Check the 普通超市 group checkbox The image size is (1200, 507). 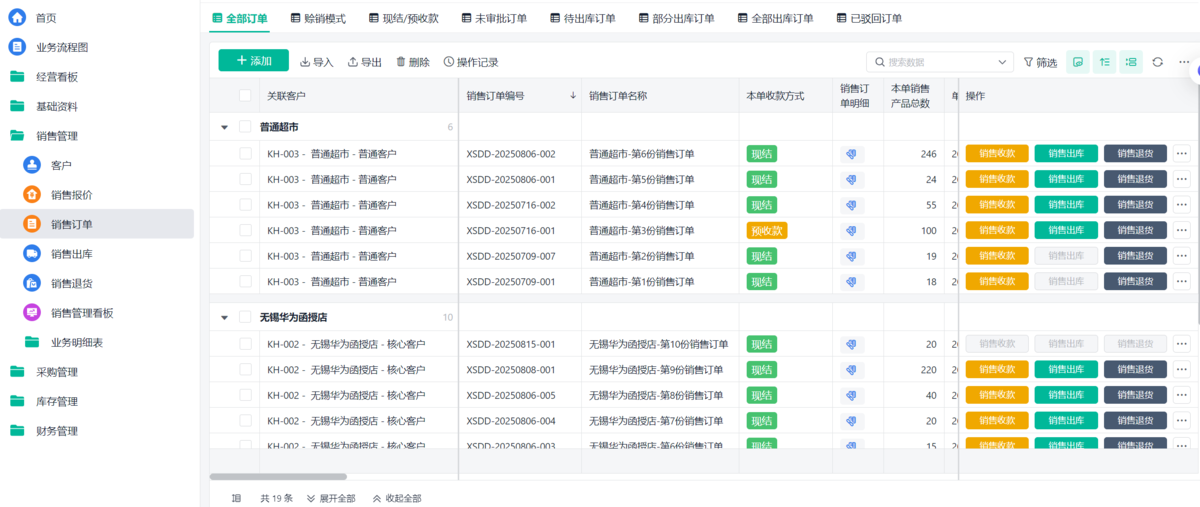(x=245, y=127)
